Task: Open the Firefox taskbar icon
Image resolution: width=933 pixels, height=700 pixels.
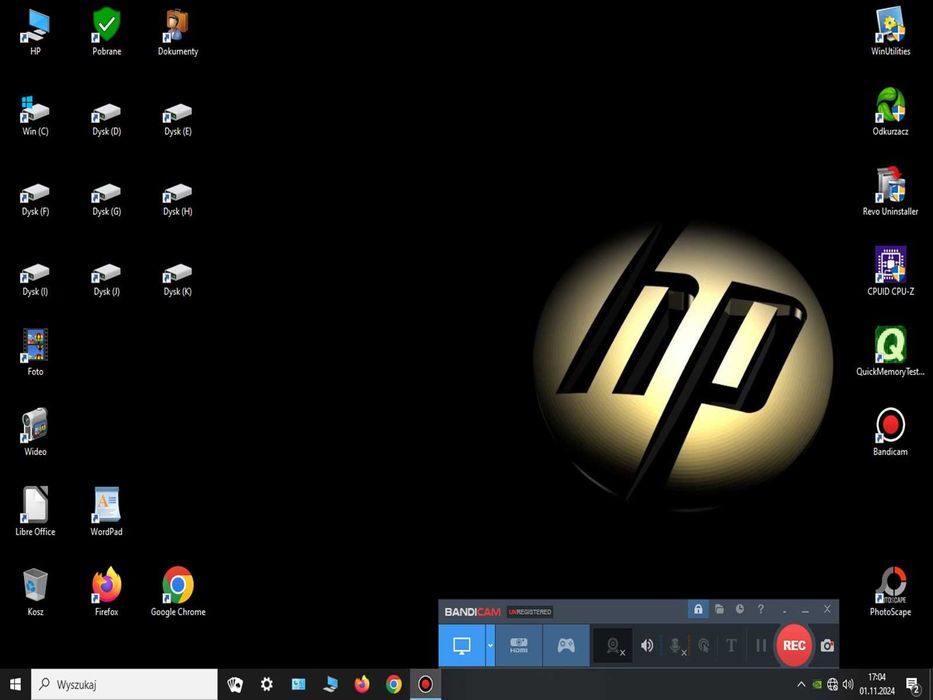Action: (362, 685)
